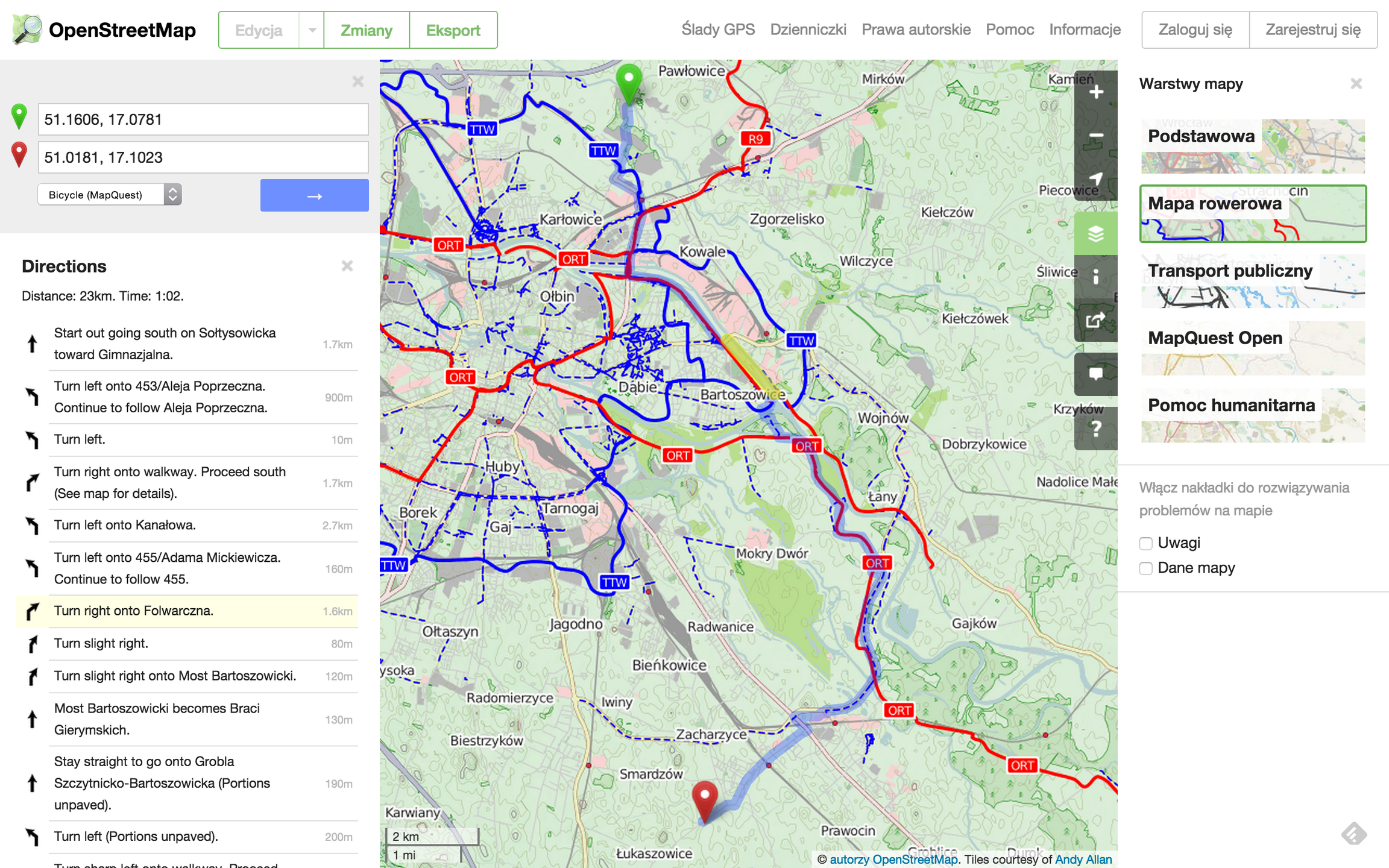Click green pin beside start coordinates field

point(19,116)
